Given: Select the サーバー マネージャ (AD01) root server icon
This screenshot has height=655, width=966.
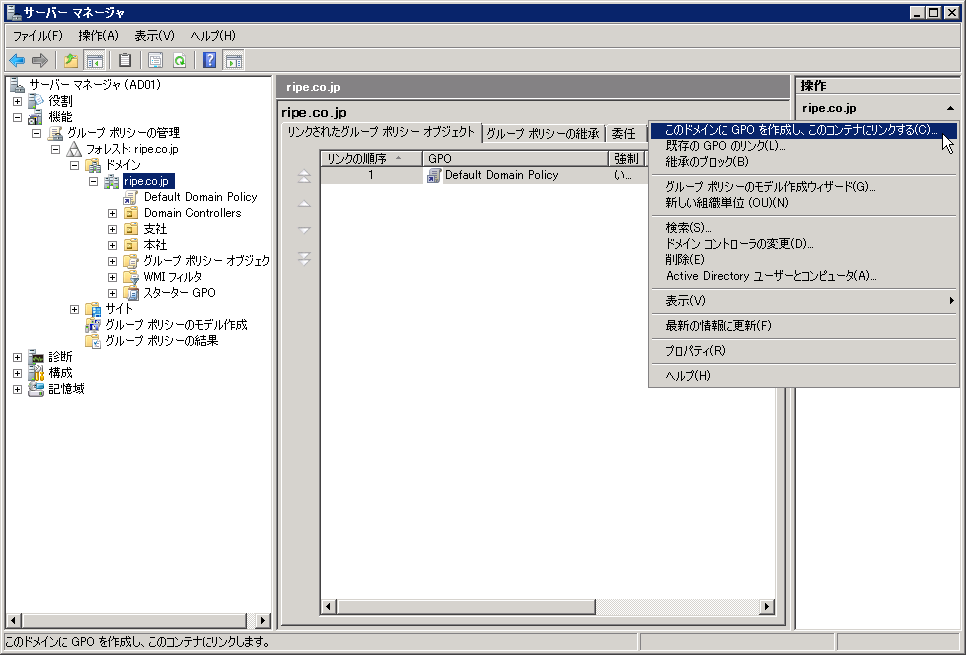Looking at the screenshot, I should tap(17, 84).
